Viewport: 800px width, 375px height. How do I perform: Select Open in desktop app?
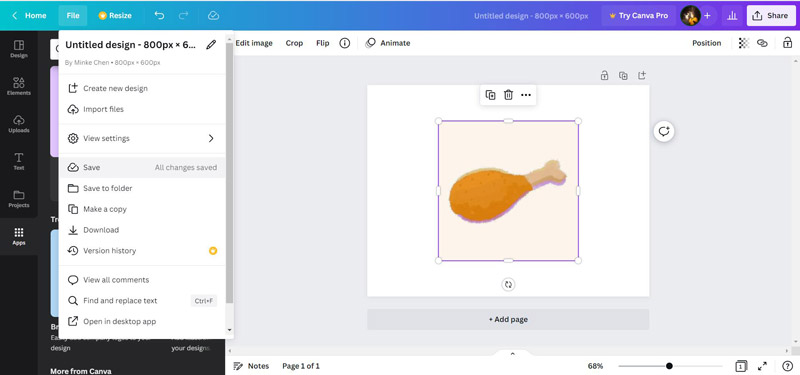(142, 321)
